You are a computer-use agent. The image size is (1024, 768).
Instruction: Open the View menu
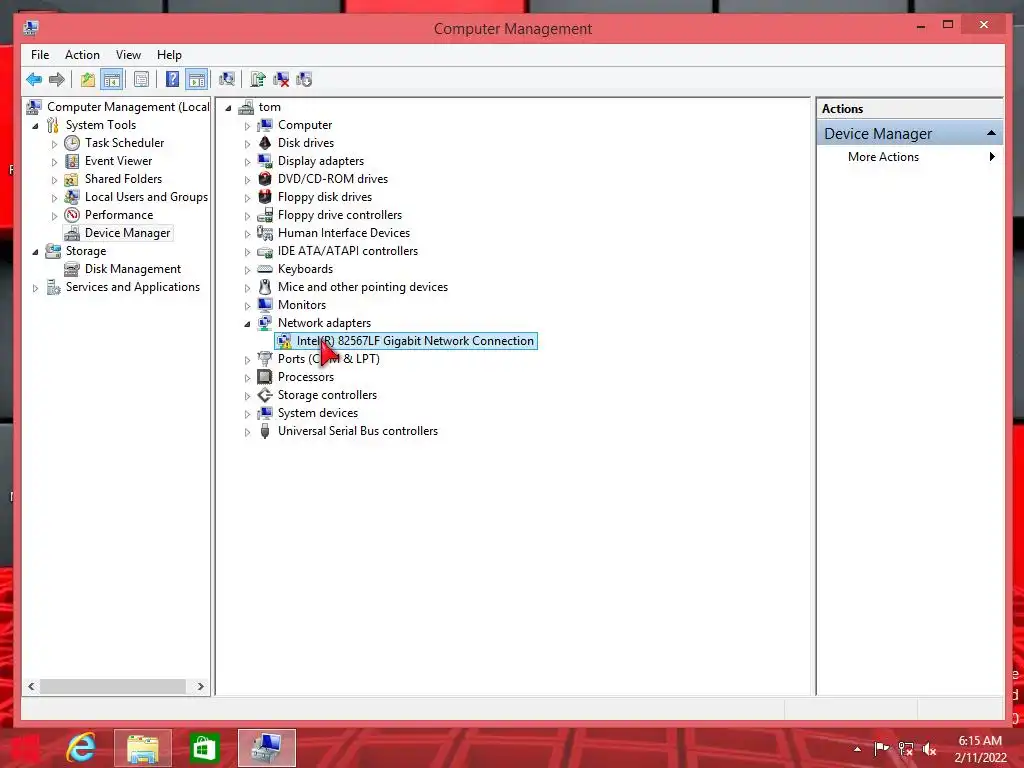(128, 55)
